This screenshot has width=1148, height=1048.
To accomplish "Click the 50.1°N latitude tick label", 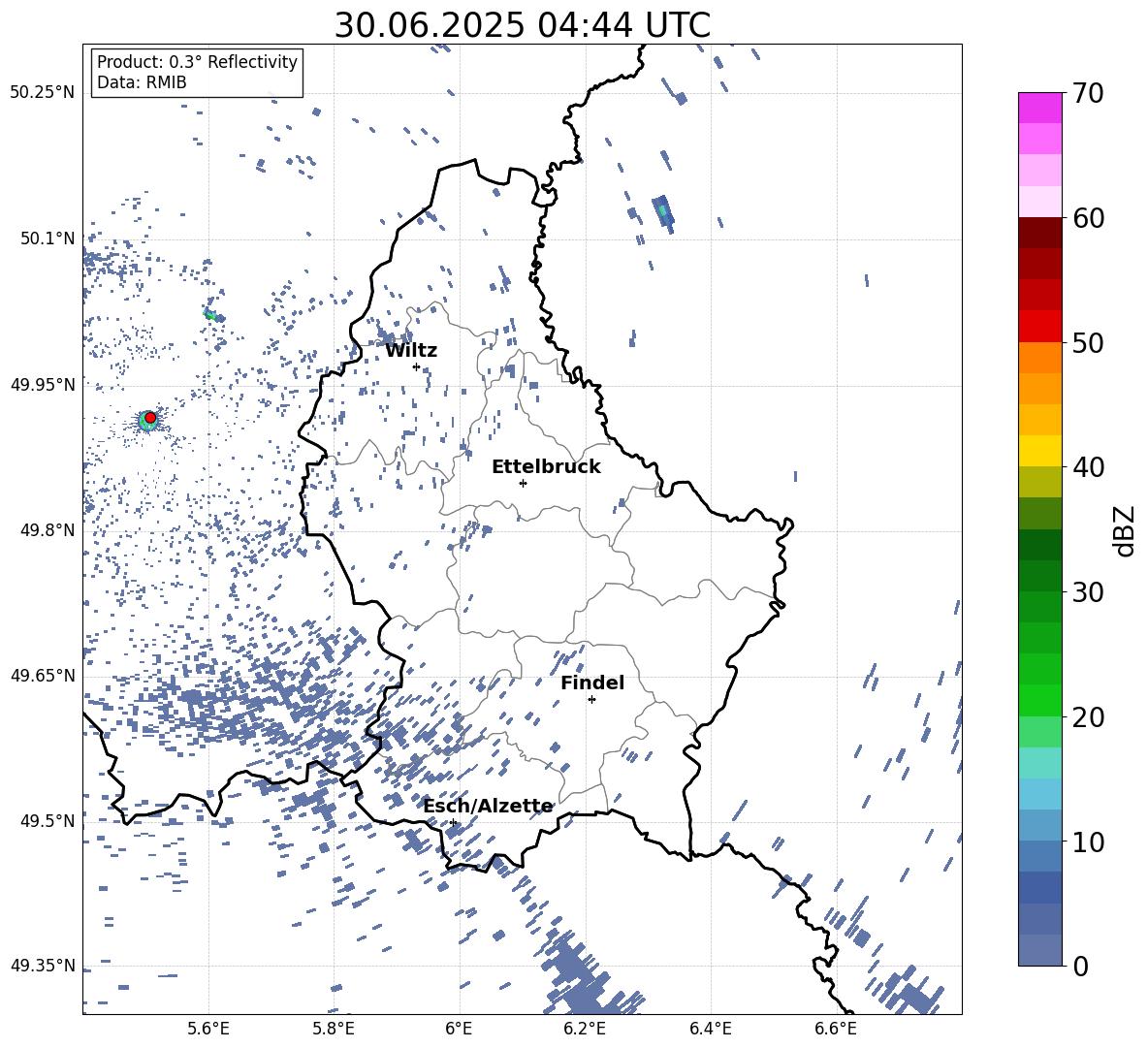I will pos(48,238).
